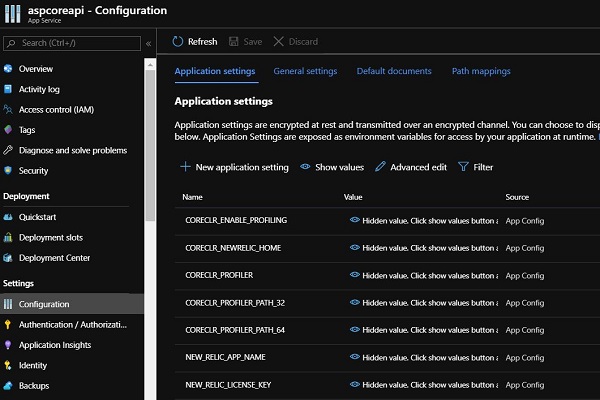The image size is (600, 400).
Task: Click Advanced edit label
Action: (x=419, y=167)
